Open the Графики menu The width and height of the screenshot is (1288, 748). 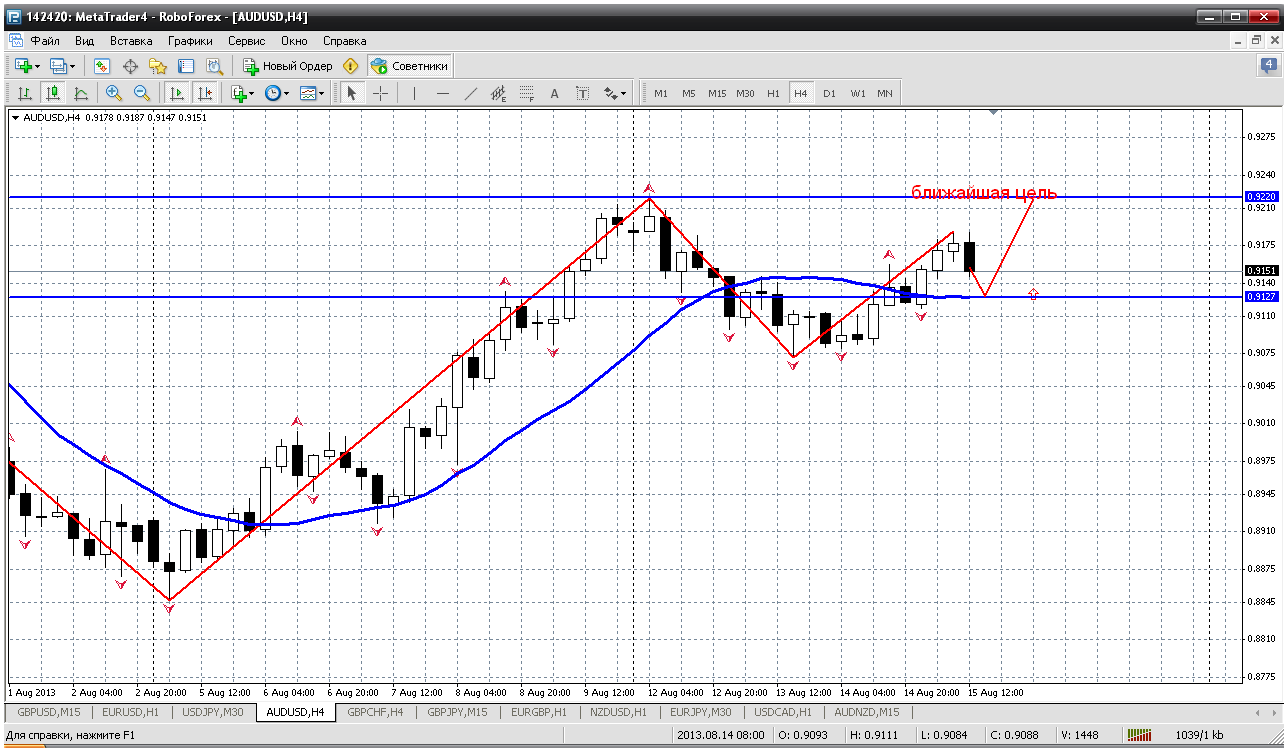[190, 41]
